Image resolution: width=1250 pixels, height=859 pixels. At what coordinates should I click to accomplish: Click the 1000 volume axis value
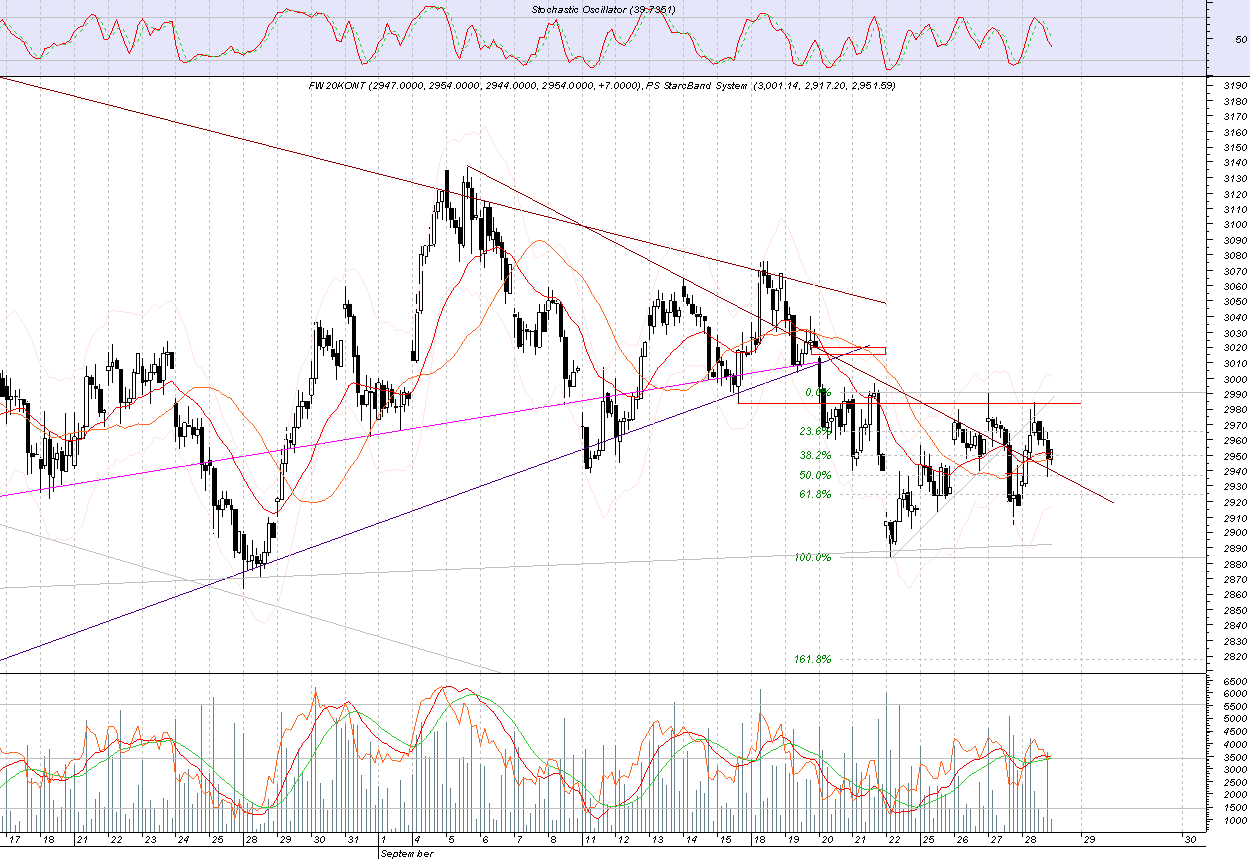(1235, 821)
